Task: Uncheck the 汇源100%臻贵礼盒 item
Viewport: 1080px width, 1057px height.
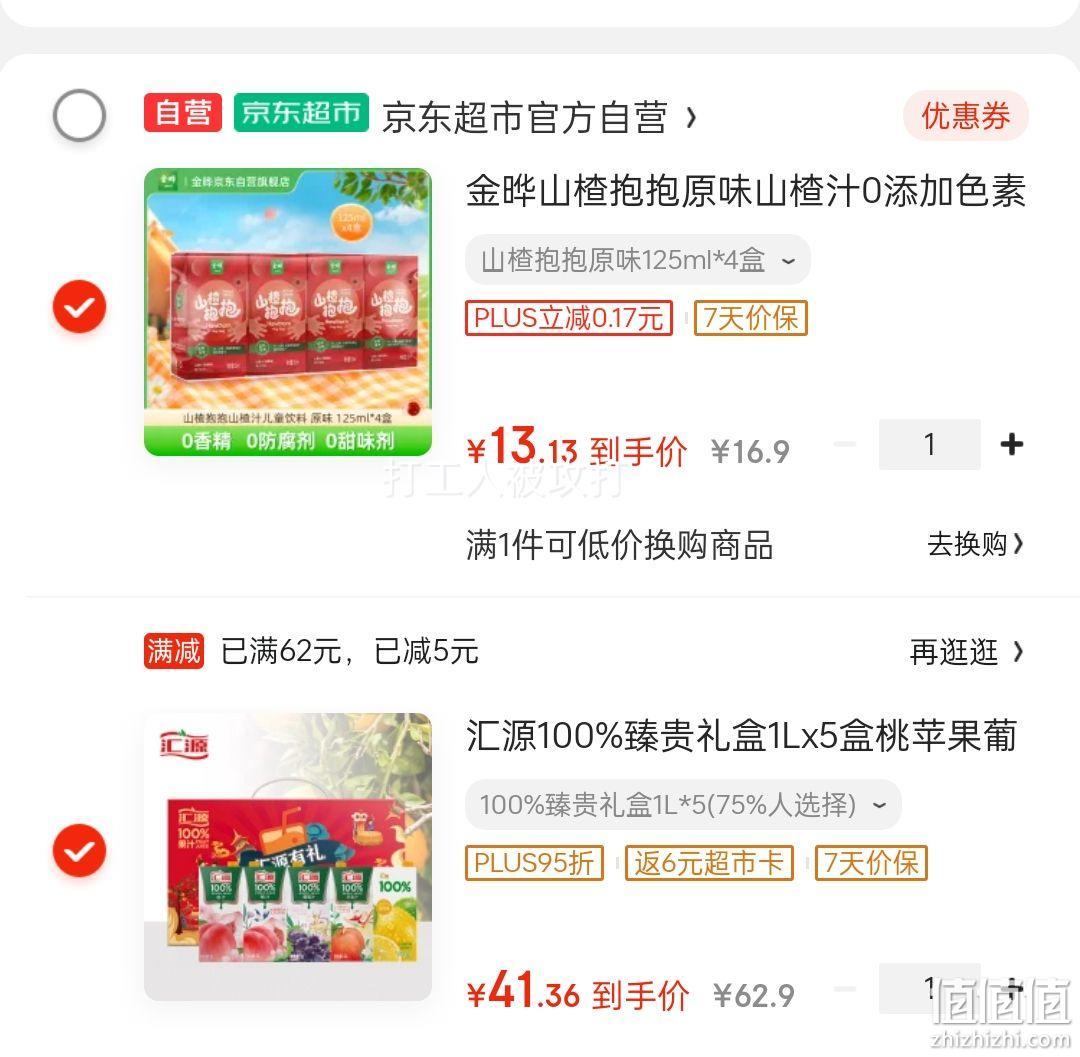Action: point(79,850)
